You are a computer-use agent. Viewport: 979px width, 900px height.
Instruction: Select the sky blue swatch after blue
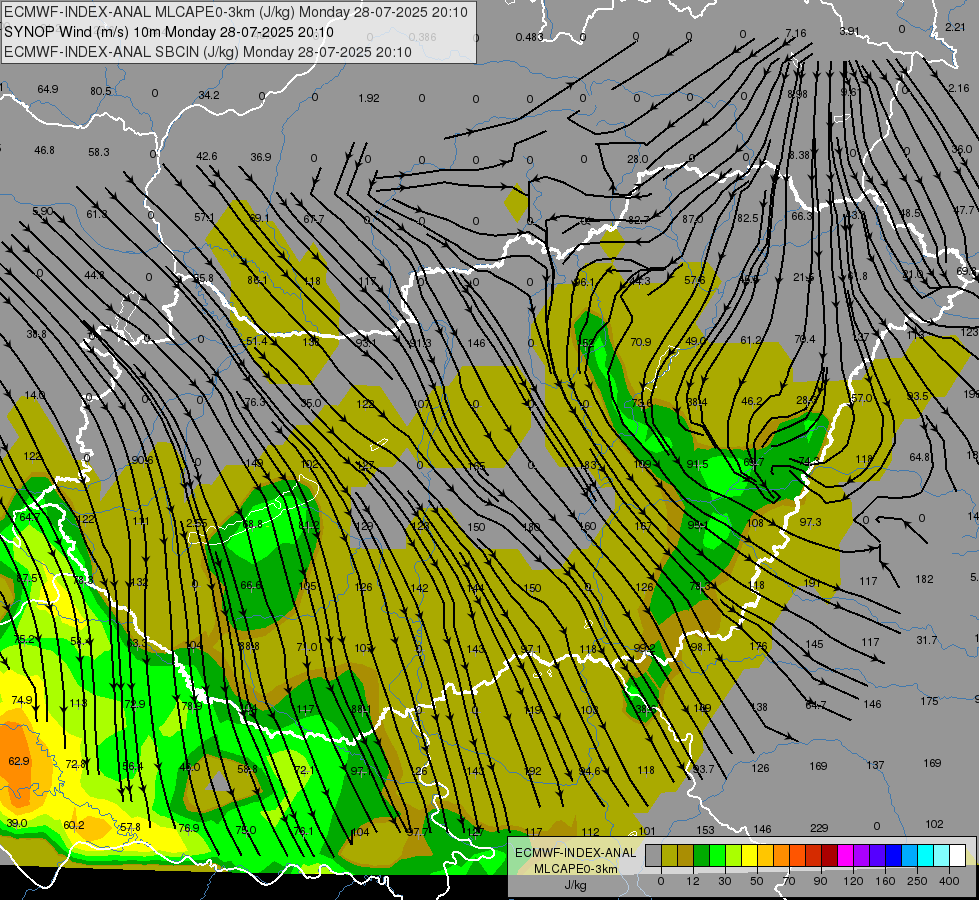[x=910, y=855]
